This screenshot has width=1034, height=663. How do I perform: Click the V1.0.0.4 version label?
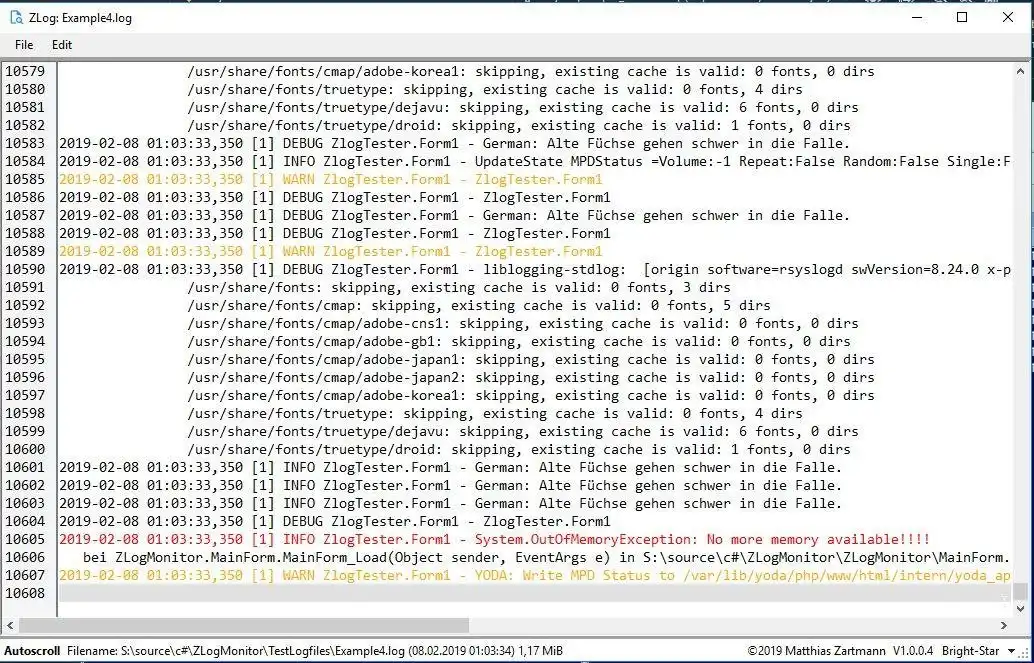click(x=913, y=651)
